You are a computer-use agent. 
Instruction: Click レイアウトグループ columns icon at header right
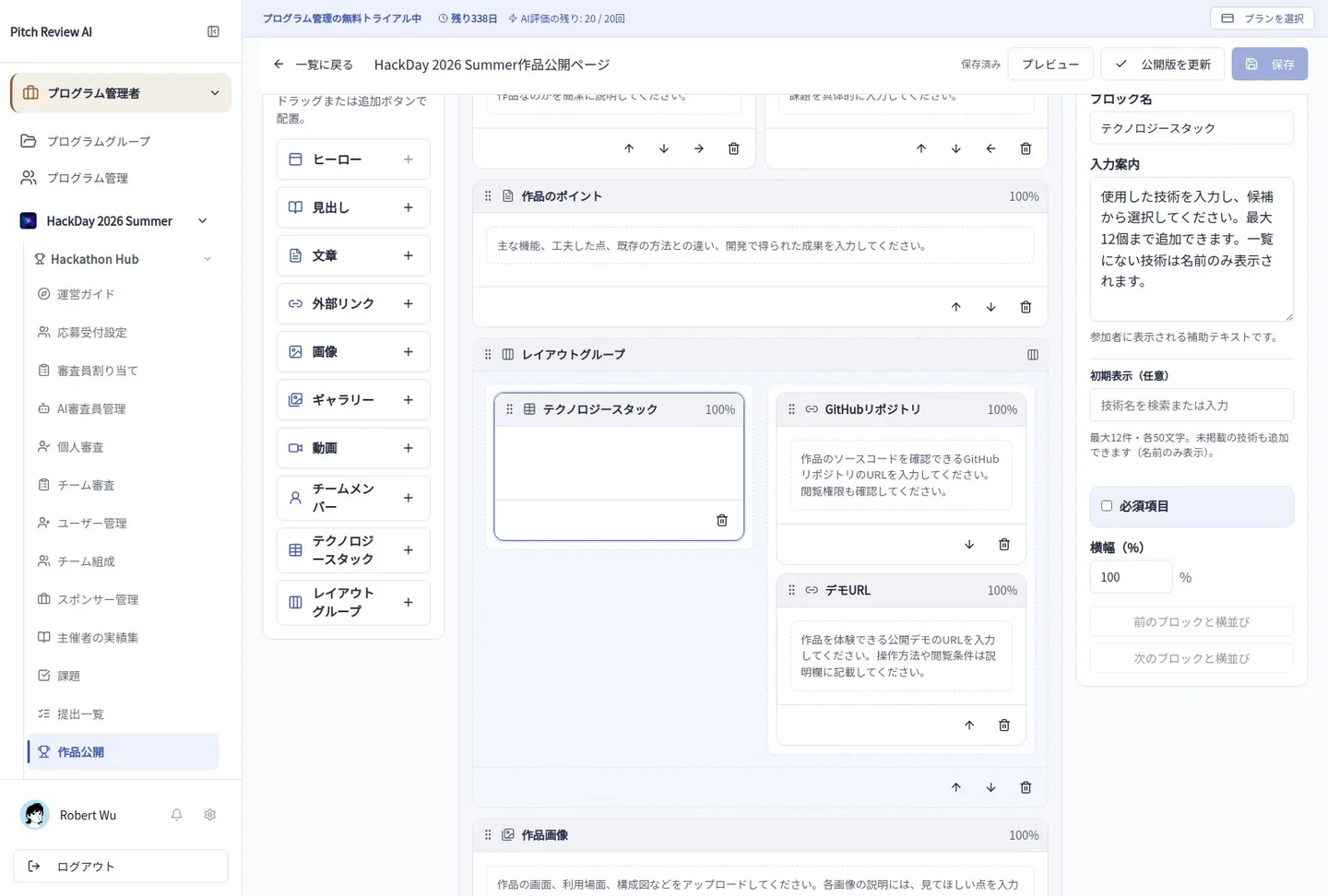click(1033, 355)
